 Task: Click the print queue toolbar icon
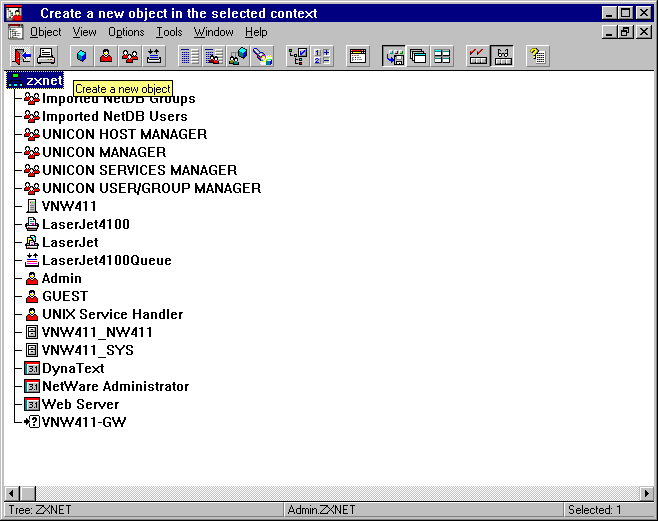[154, 56]
